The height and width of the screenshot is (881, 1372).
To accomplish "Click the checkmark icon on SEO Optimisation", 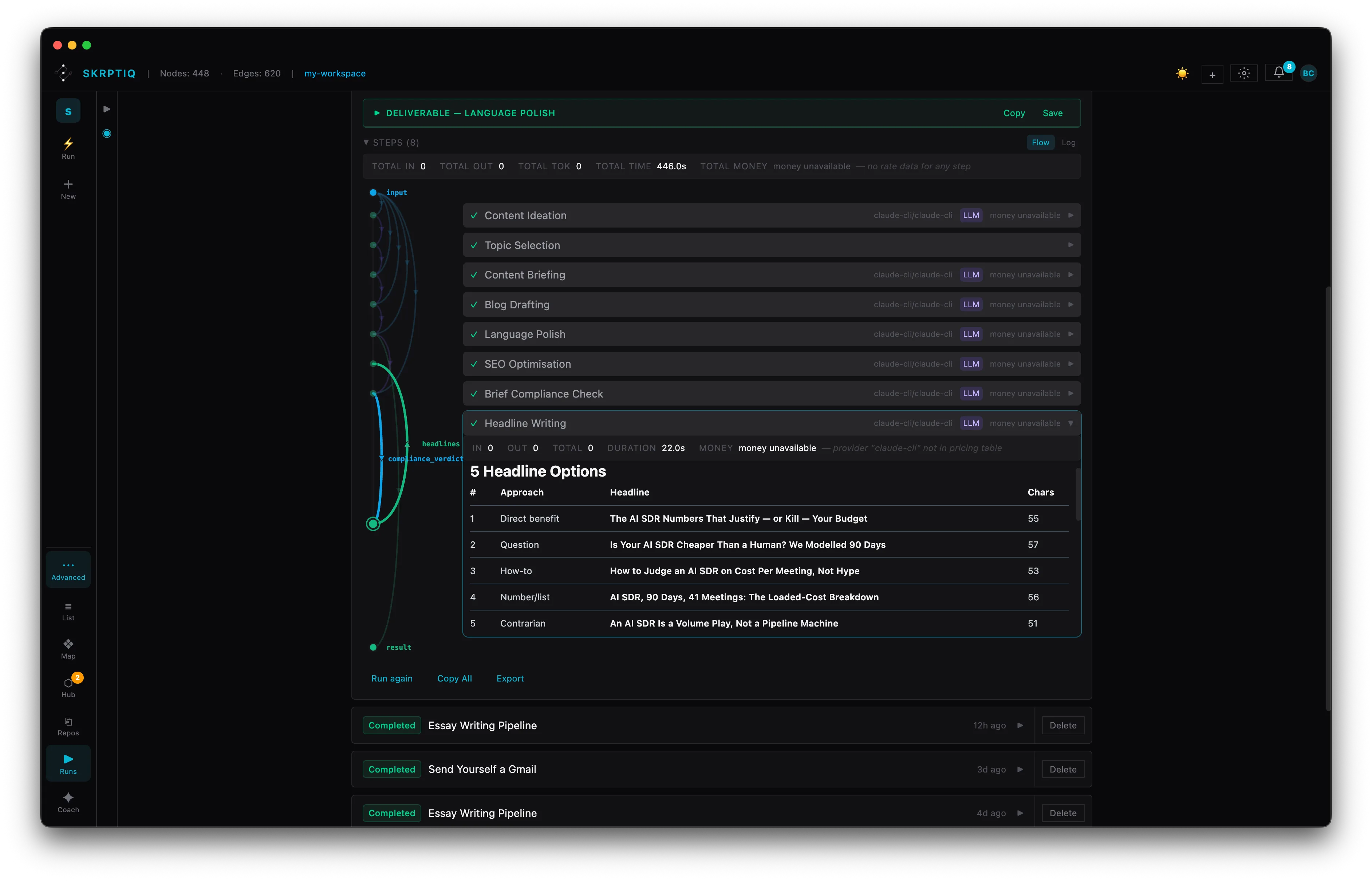I will 474,364.
